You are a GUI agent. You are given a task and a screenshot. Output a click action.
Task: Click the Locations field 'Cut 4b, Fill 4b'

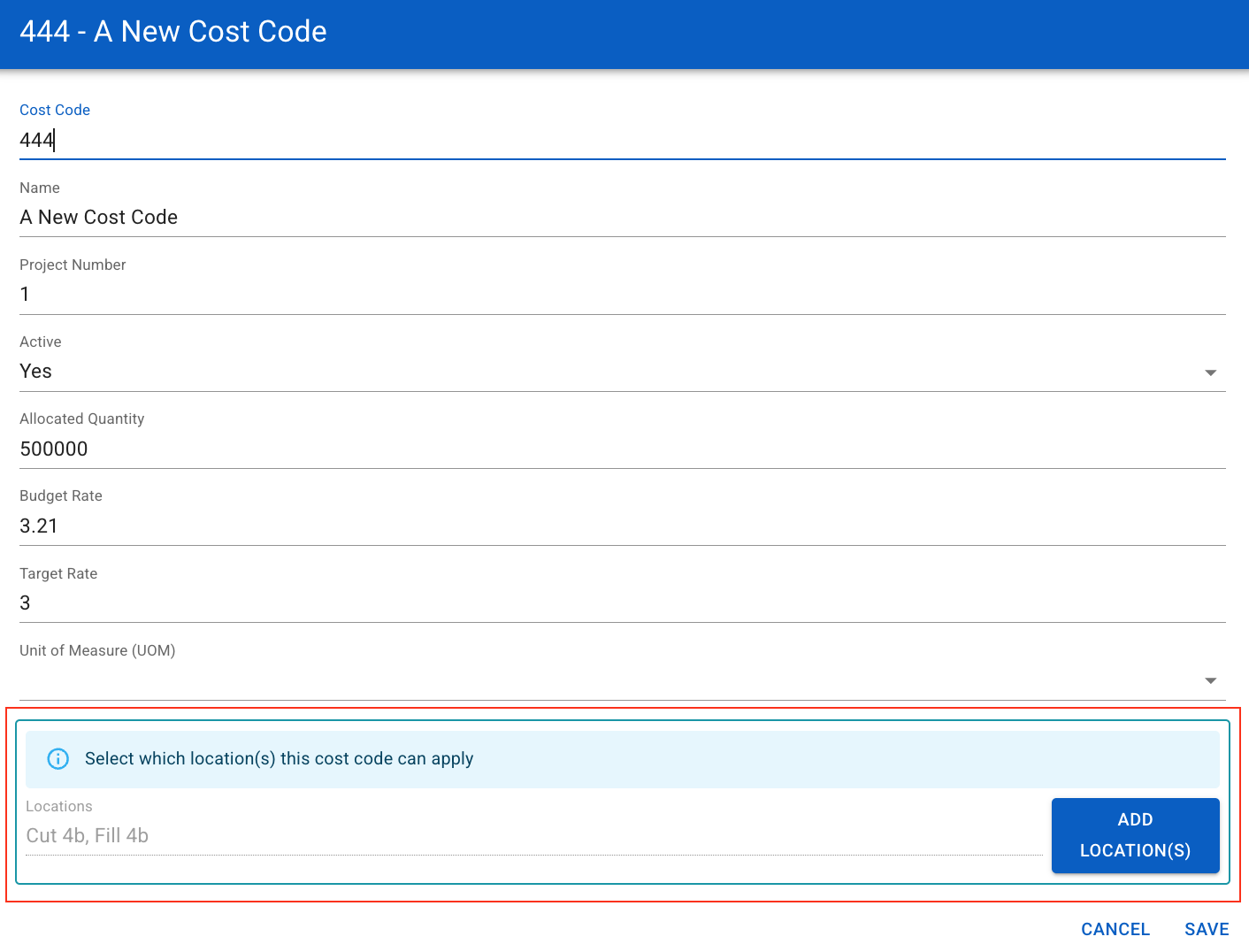click(x=531, y=836)
